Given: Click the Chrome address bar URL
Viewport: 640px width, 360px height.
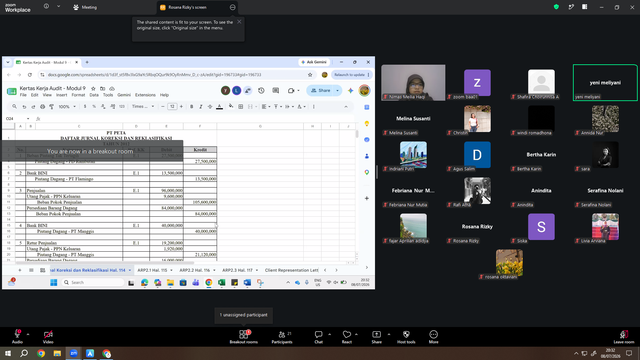Looking at the screenshot, I should (154, 75).
